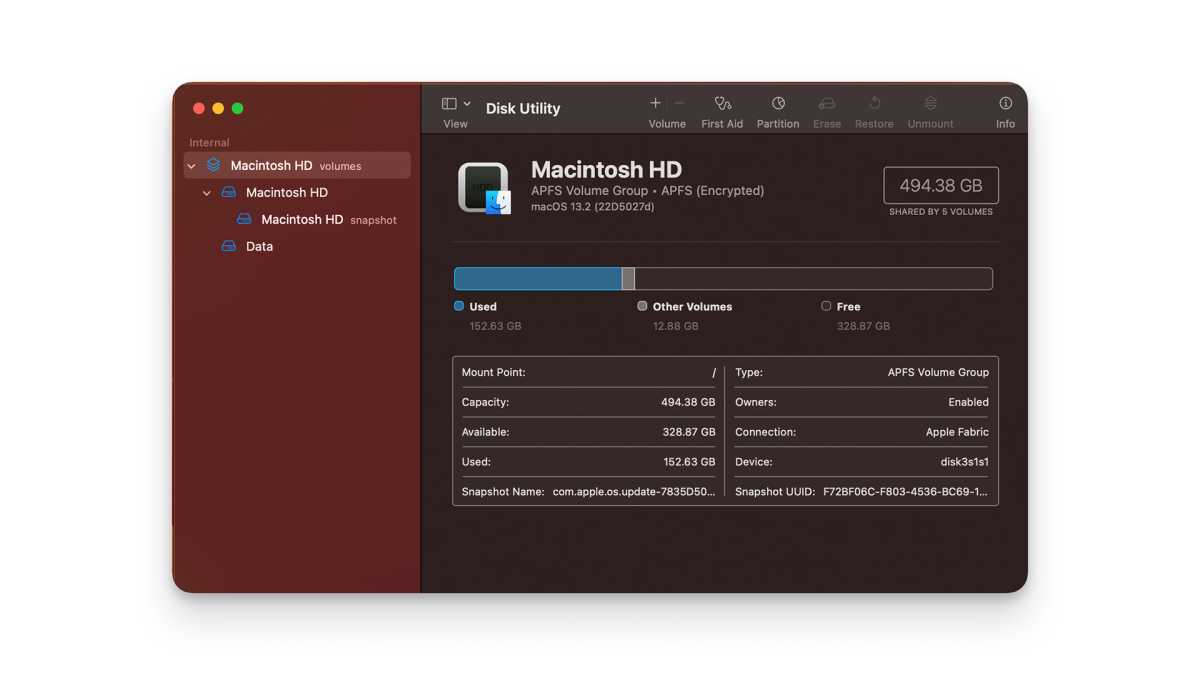Click the 12.88 GB Other Volumes value
1200x675 pixels.
click(675, 326)
